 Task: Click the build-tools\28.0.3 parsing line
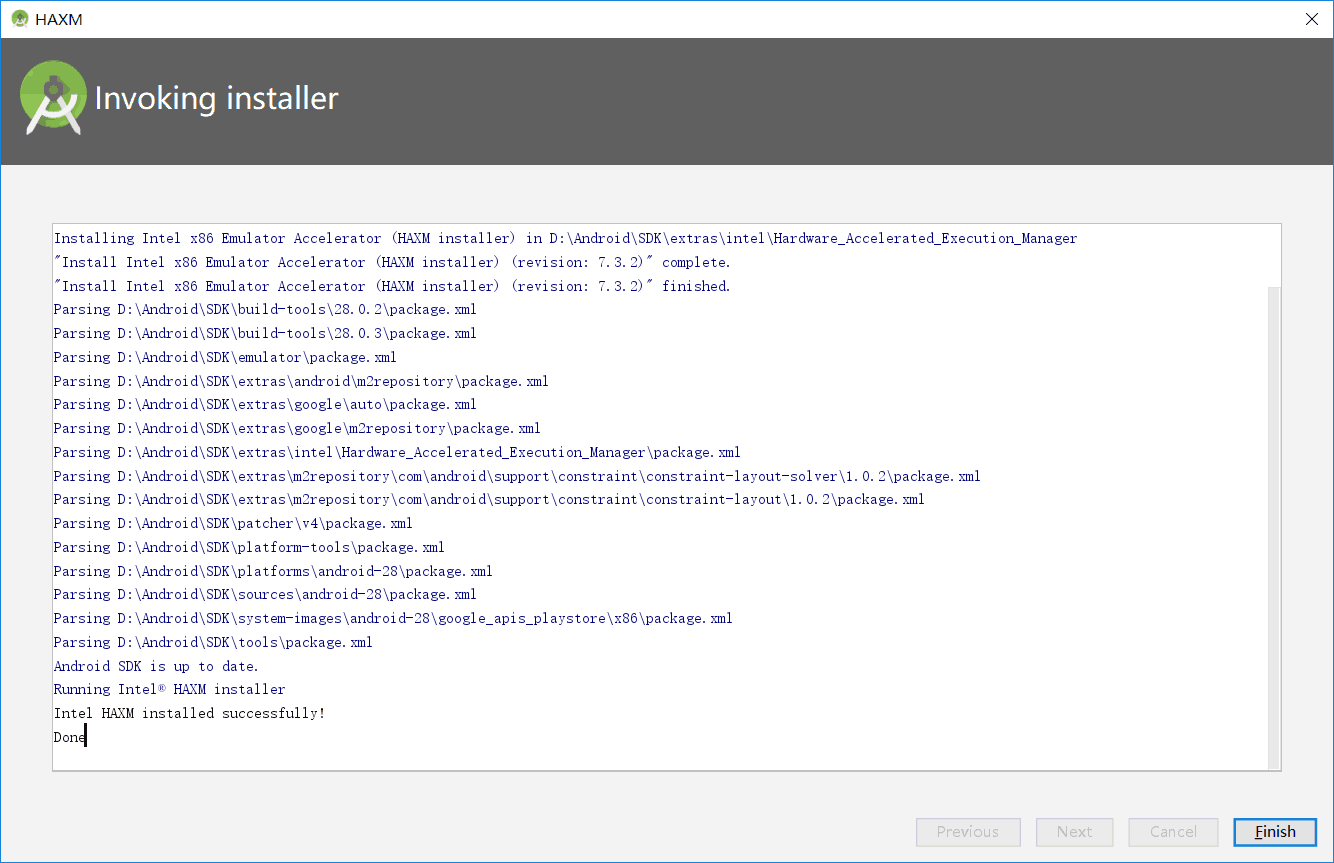265,333
